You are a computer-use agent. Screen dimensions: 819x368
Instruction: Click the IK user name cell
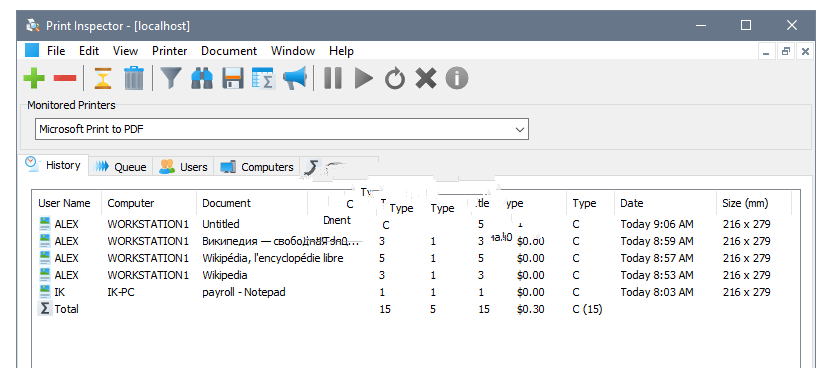[x=60, y=292]
